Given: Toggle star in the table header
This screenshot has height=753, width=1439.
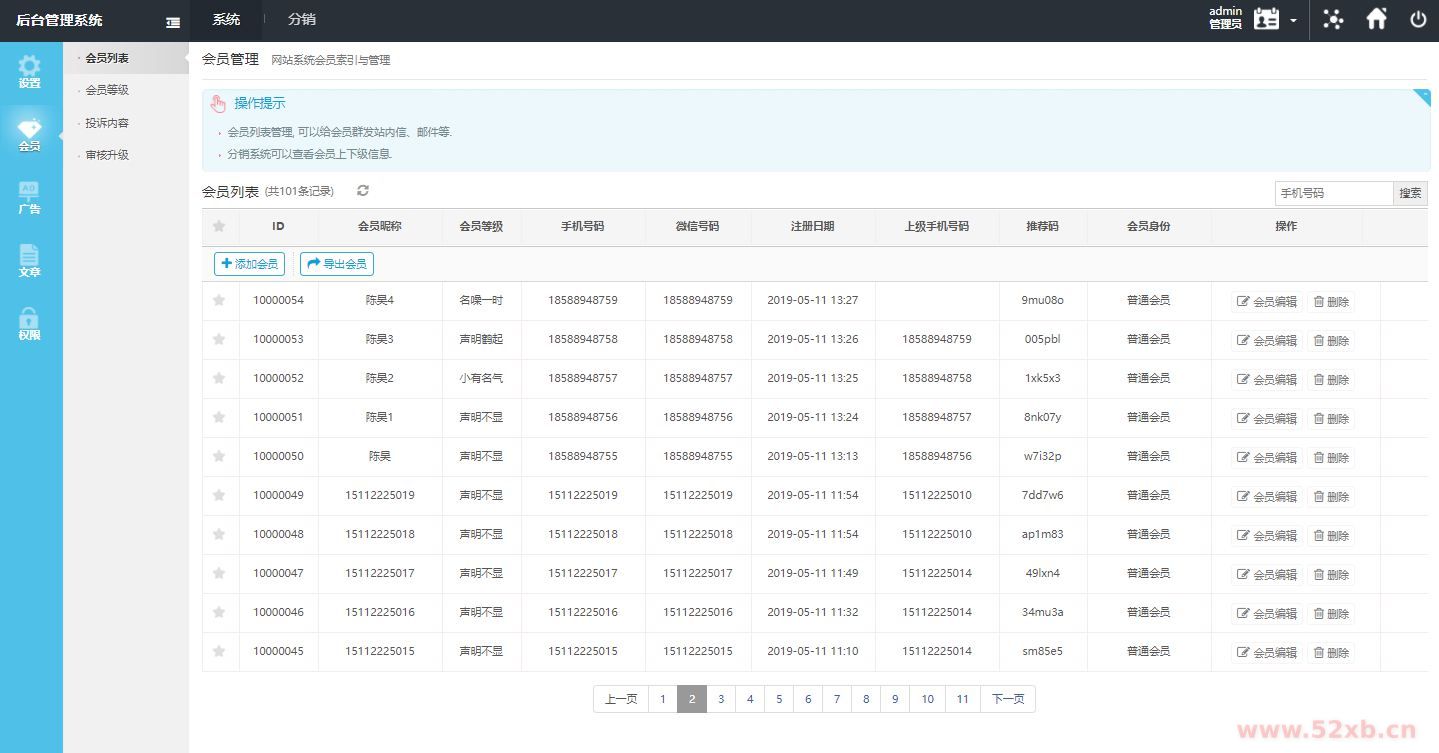Looking at the screenshot, I should pos(219,227).
